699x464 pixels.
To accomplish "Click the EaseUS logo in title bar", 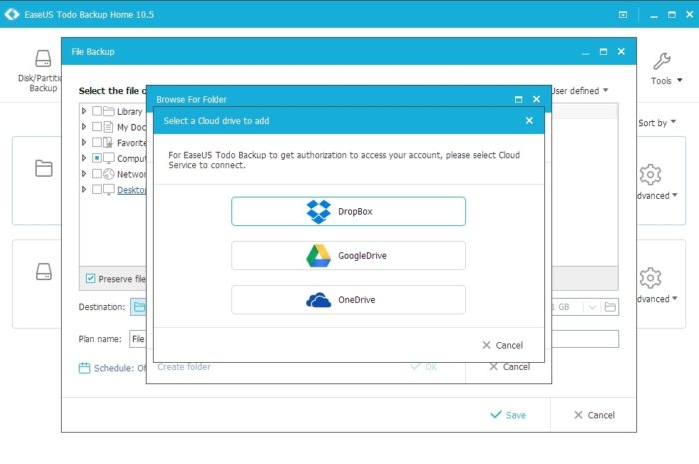I will (x=12, y=14).
